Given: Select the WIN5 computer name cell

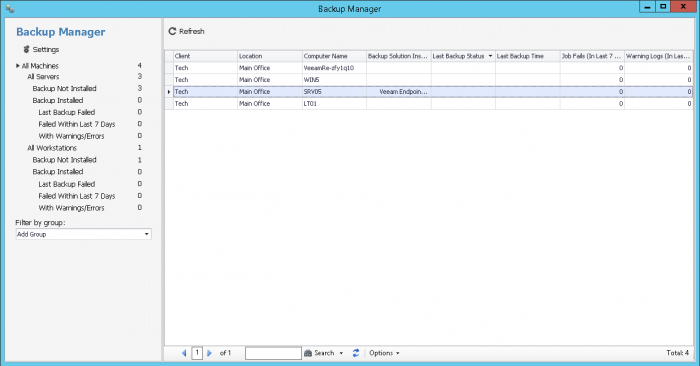Looking at the screenshot, I should [334, 80].
